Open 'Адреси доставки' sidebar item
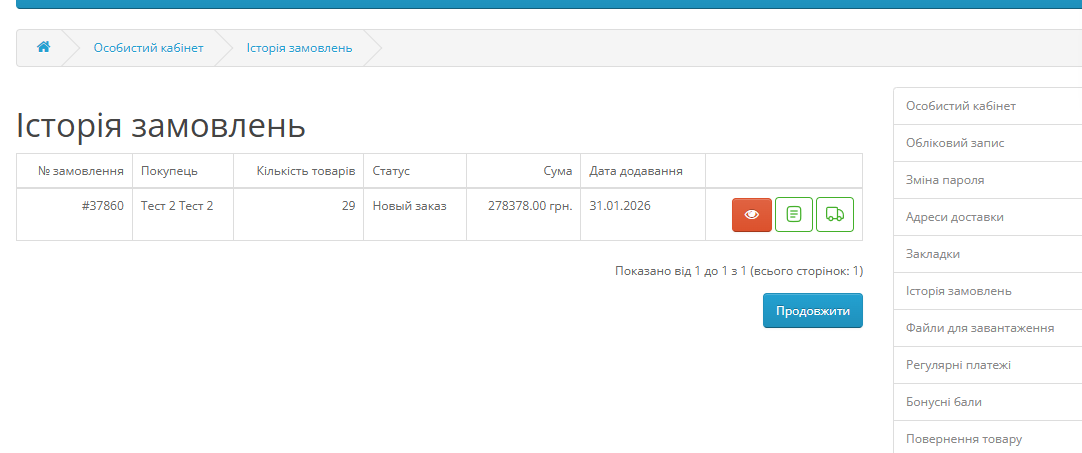Screen dimensions: 1082x453 click(987, 217)
